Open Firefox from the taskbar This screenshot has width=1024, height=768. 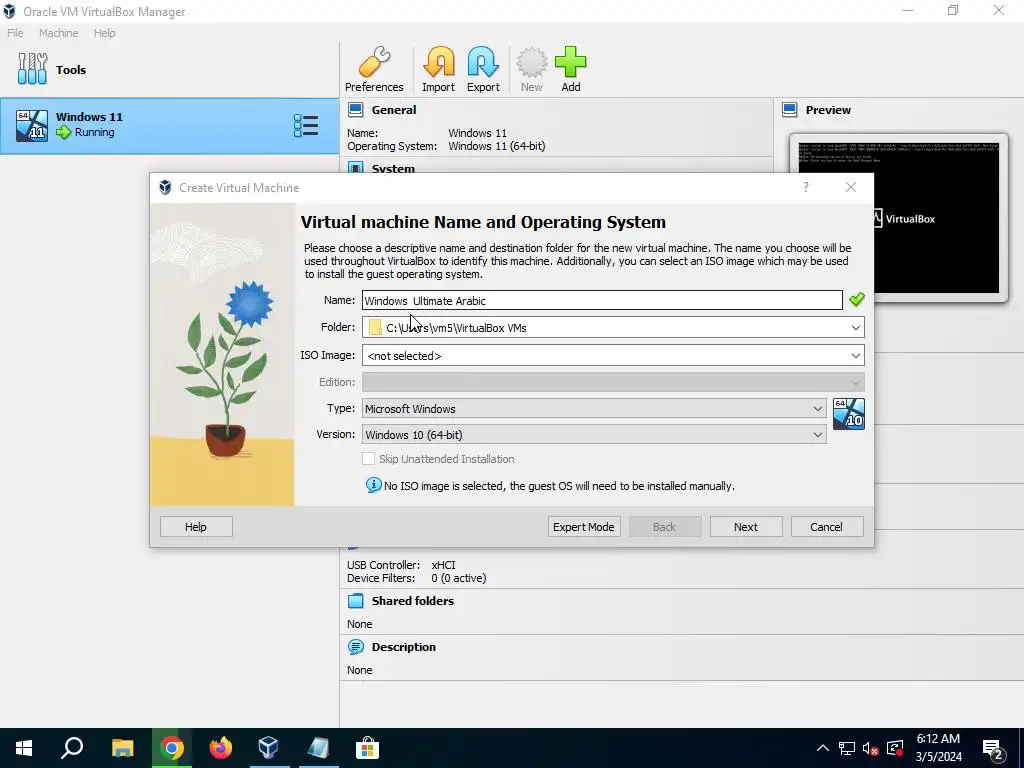click(x=221, y=748)
